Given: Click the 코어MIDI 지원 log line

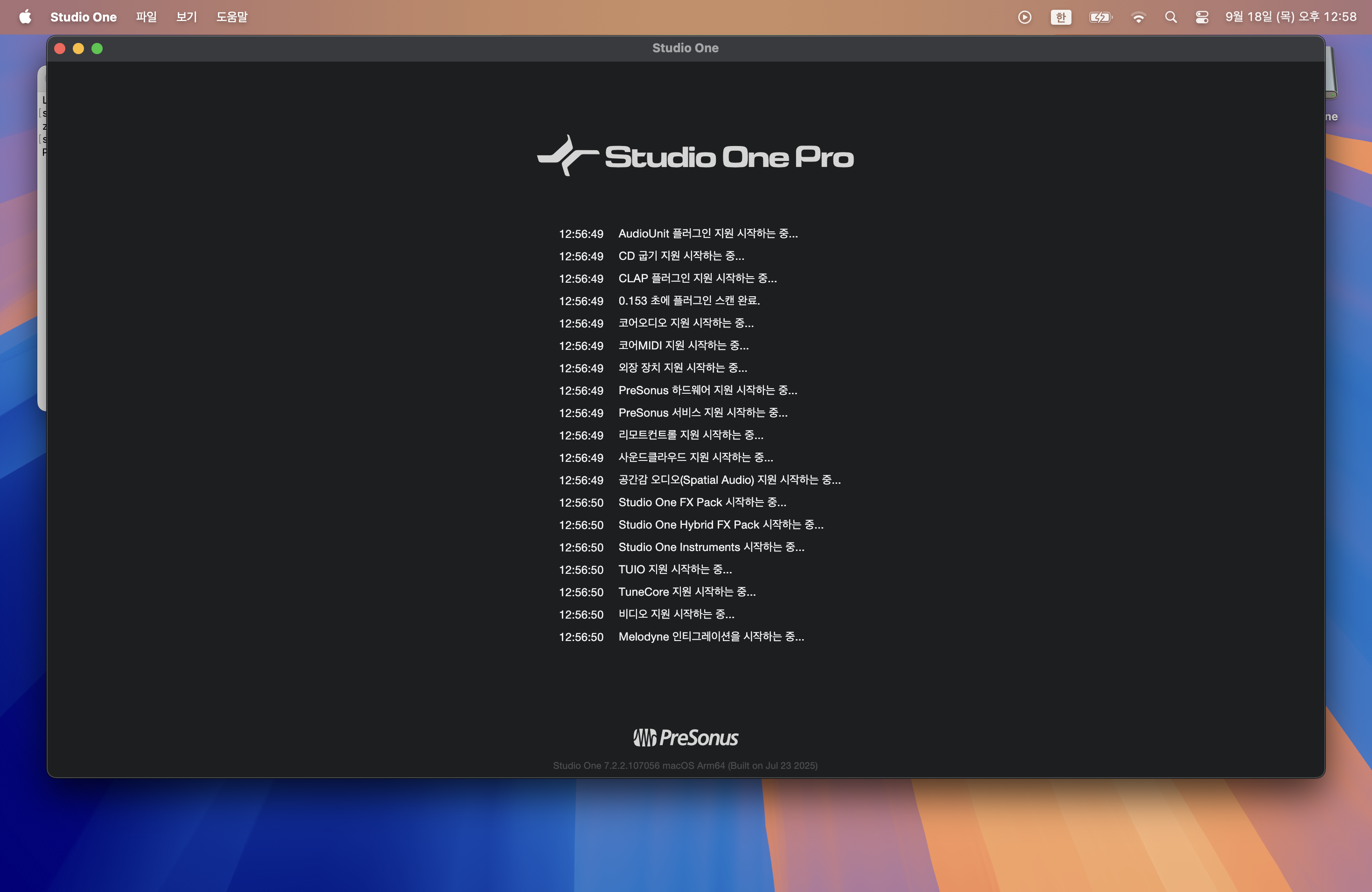Looking at the screenshot, I should click(x=654, y=346).
